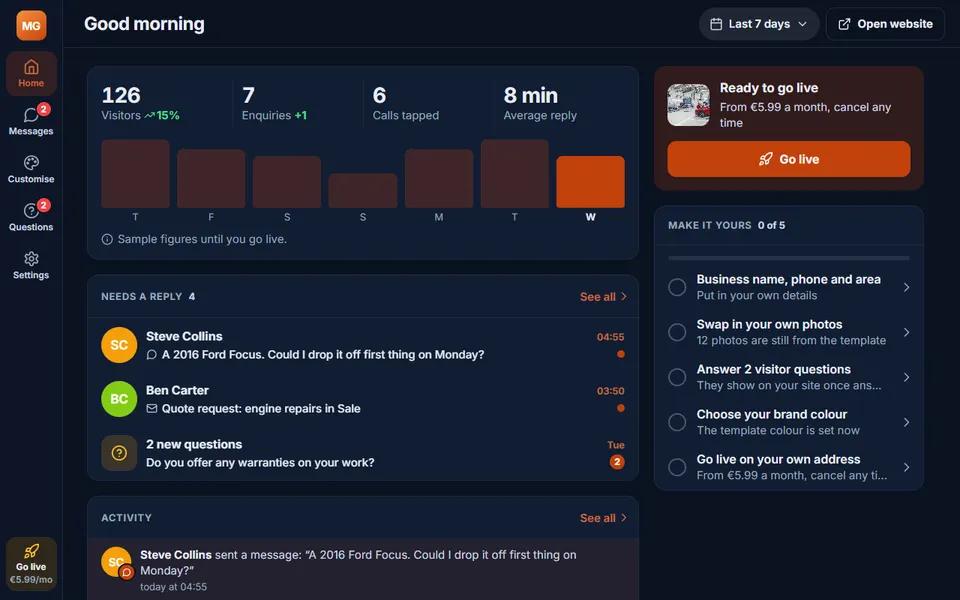Click the envelope icon in Ben Carter's quote request
Image resolution: width=960 pixels, height=600 pixels.
coord(151,408)
